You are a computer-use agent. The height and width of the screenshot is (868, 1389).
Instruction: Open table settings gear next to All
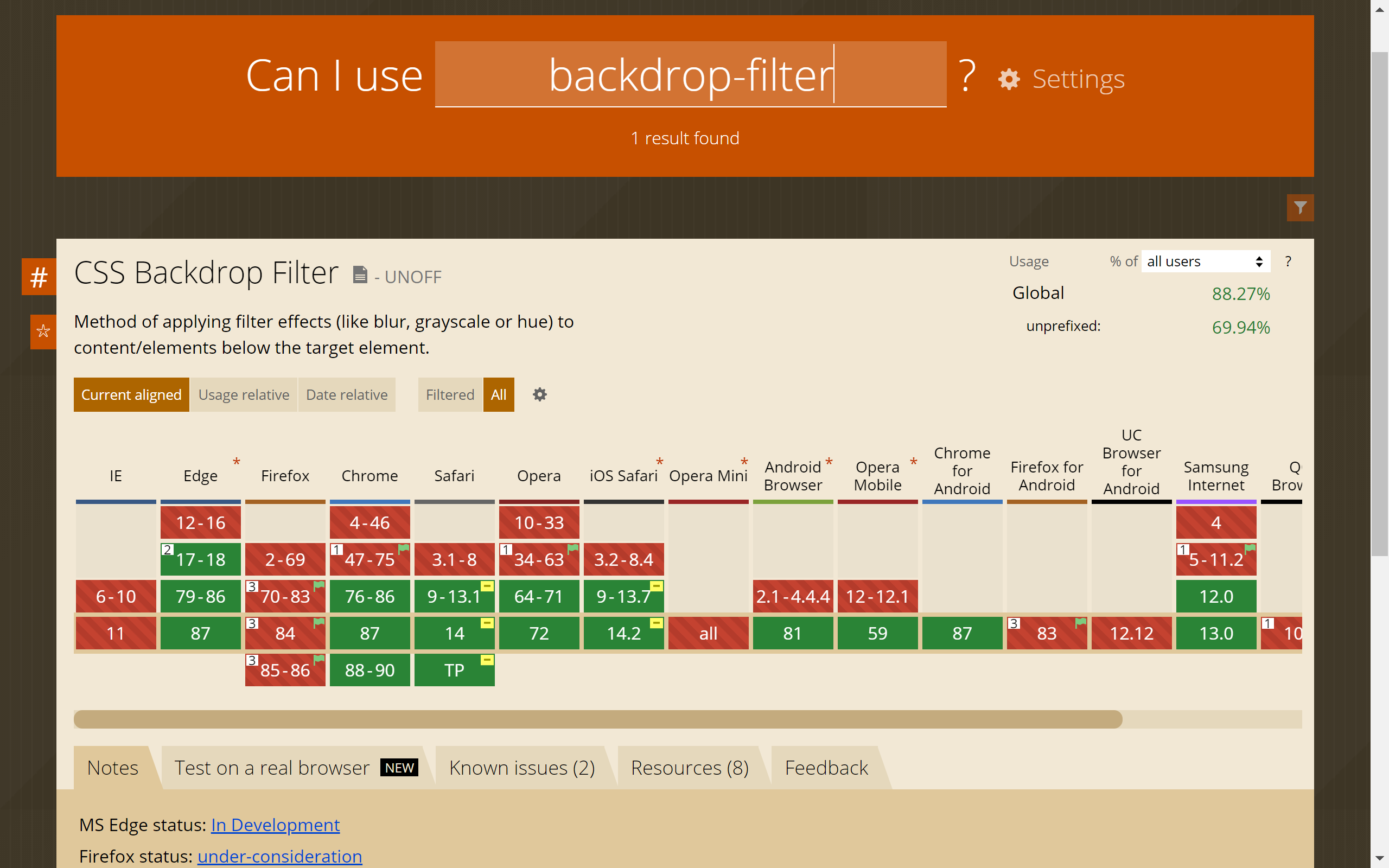pyautogui.click(x=539, y=394)
